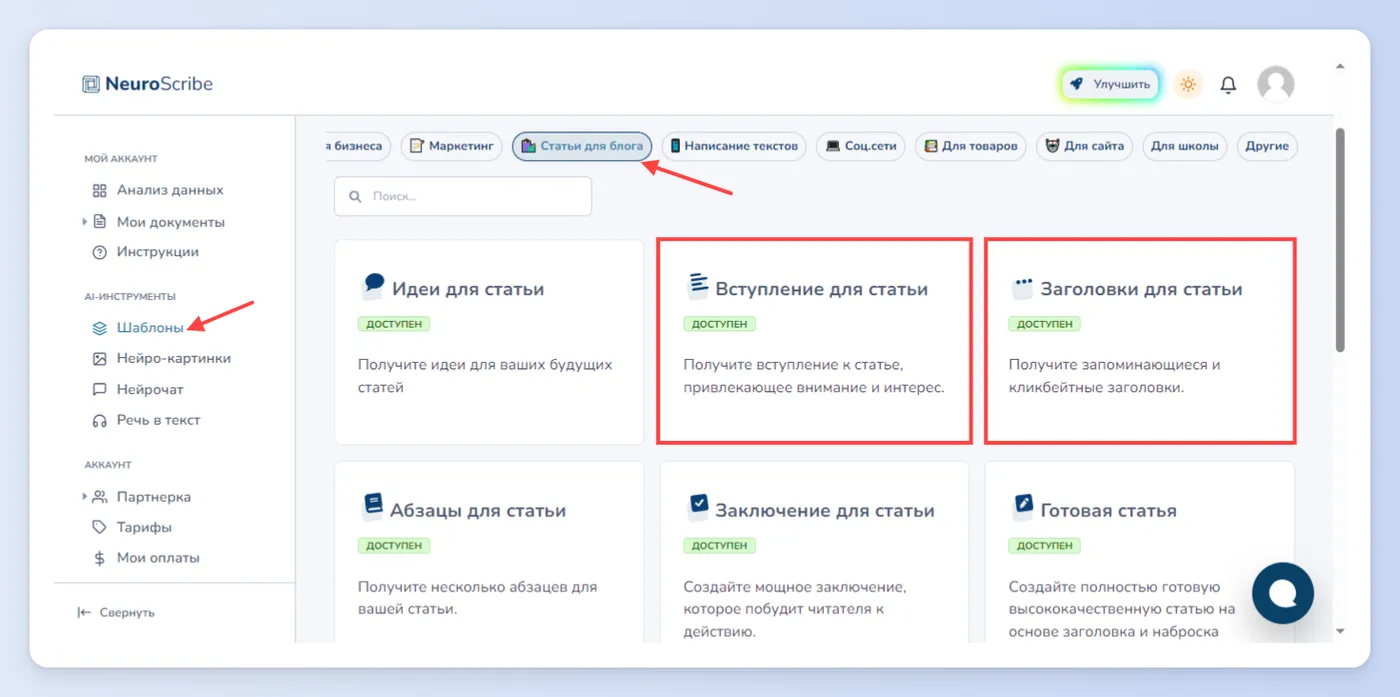Click the scrollbar up arrow

coord(1340,67)
